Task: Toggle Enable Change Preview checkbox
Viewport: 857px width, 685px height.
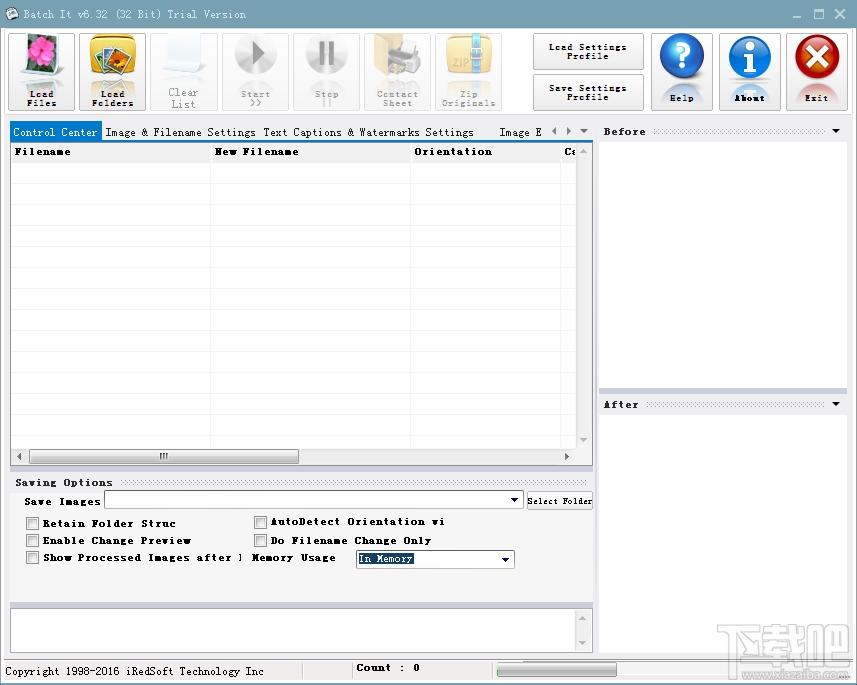Action: [x=33, y=541]
